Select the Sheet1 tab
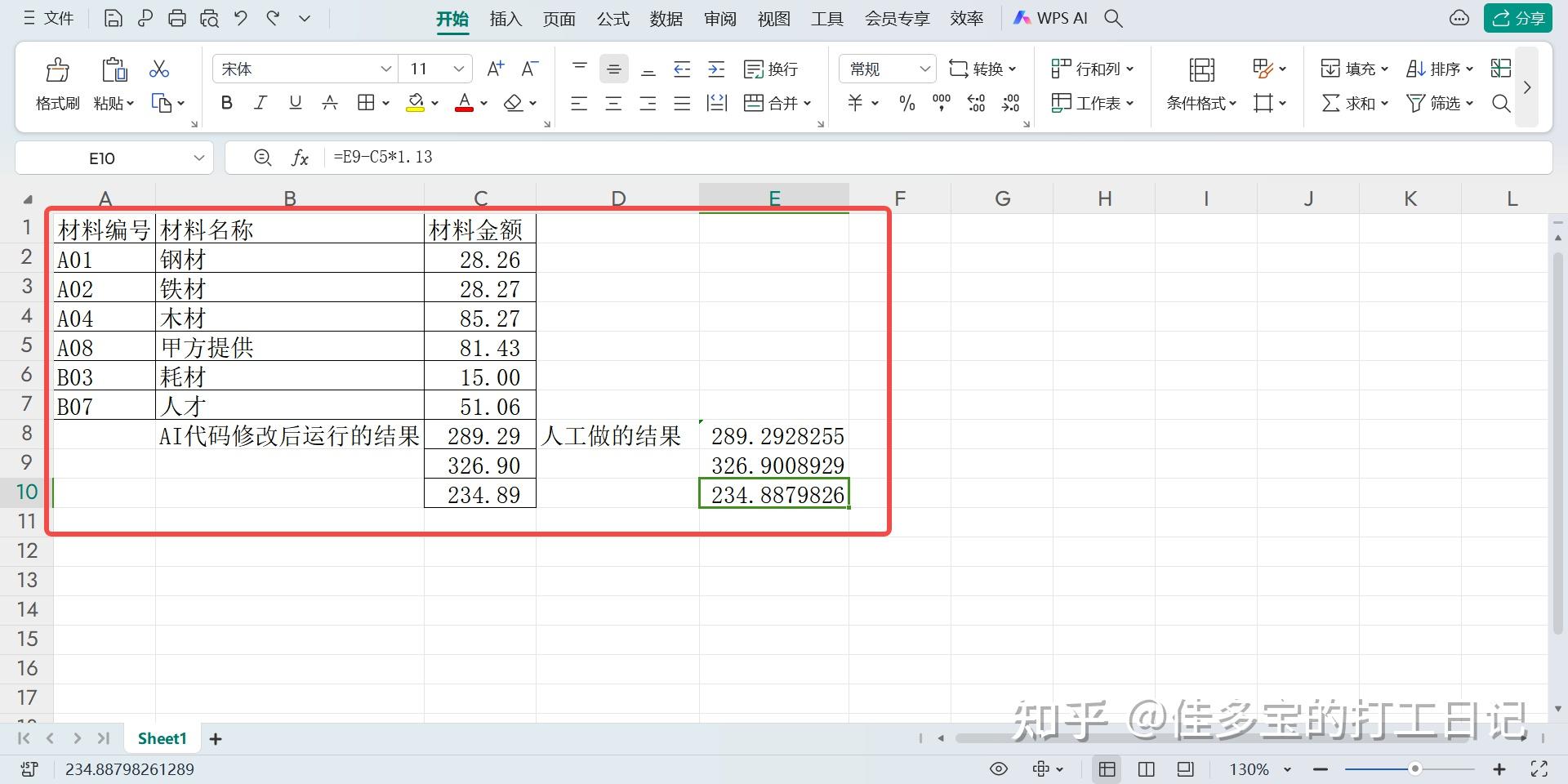1568x784 pixels. coord(162,739)
